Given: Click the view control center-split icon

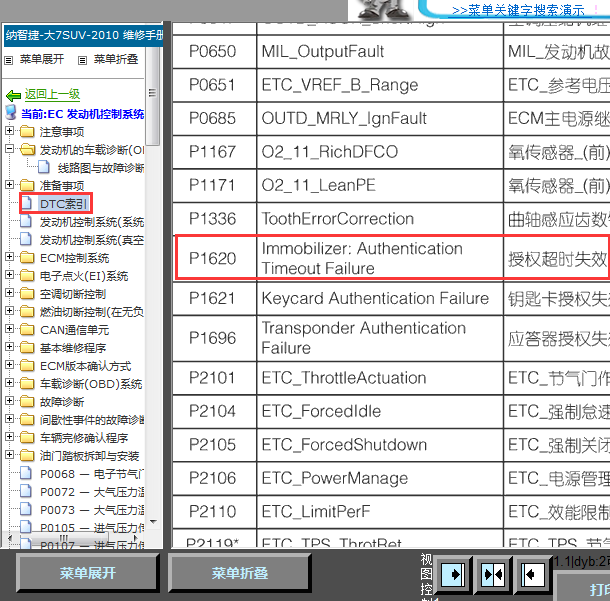Looking at the screenshot, I should [x=493, y=574].
